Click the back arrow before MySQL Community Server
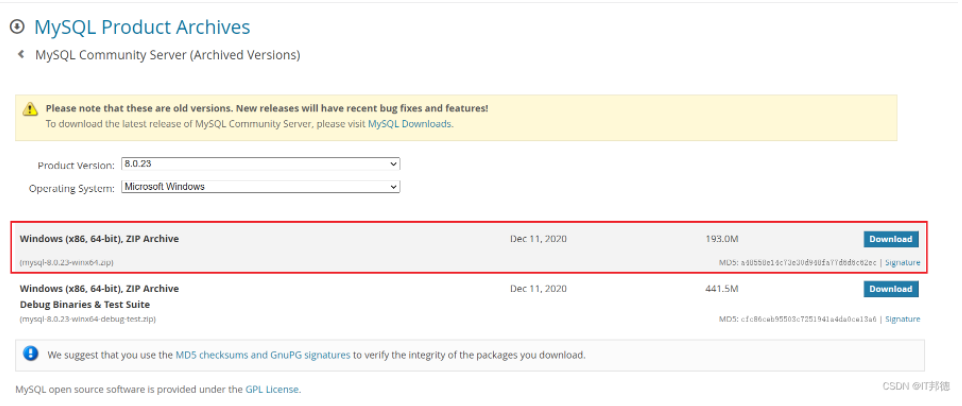 click(21, 55)
